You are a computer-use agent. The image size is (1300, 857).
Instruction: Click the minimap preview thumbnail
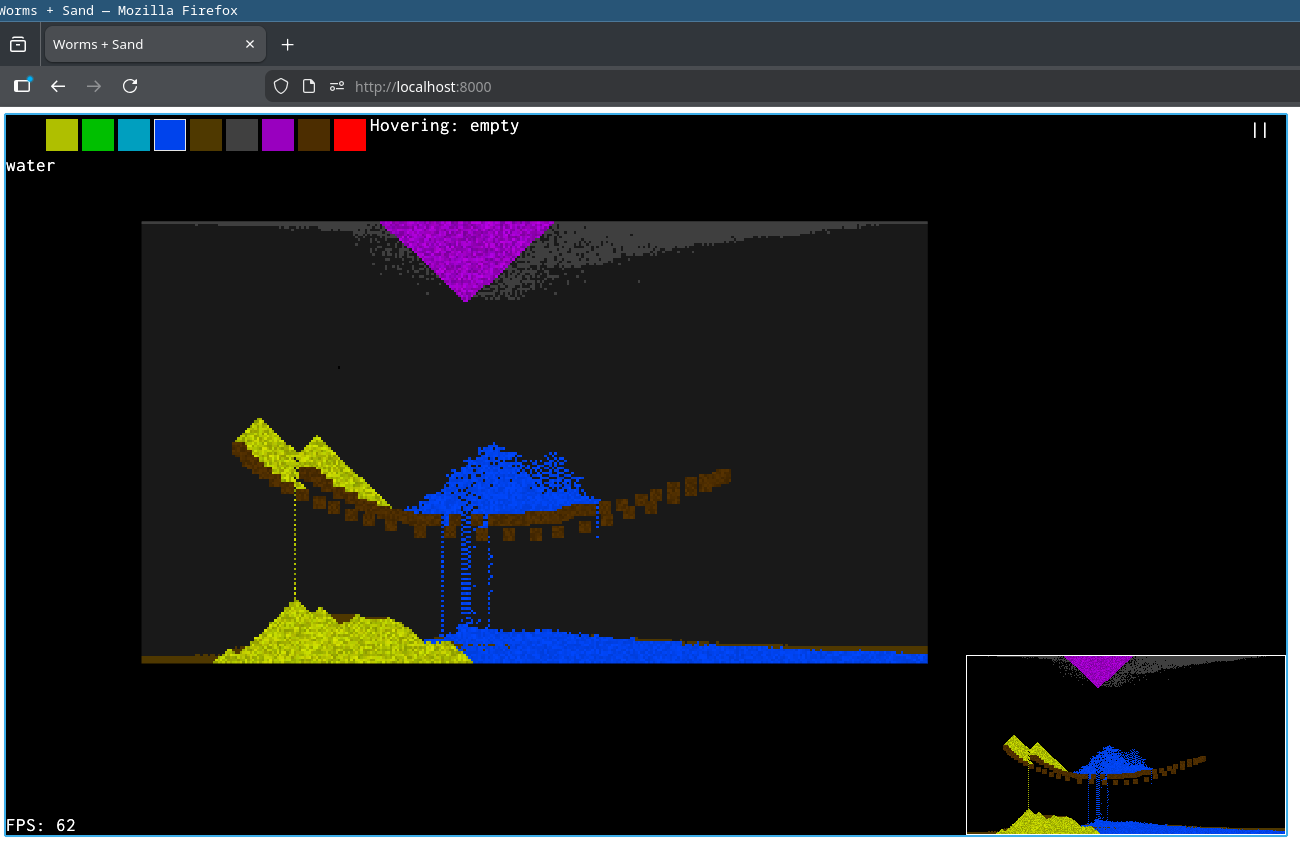pos(1125,744)
